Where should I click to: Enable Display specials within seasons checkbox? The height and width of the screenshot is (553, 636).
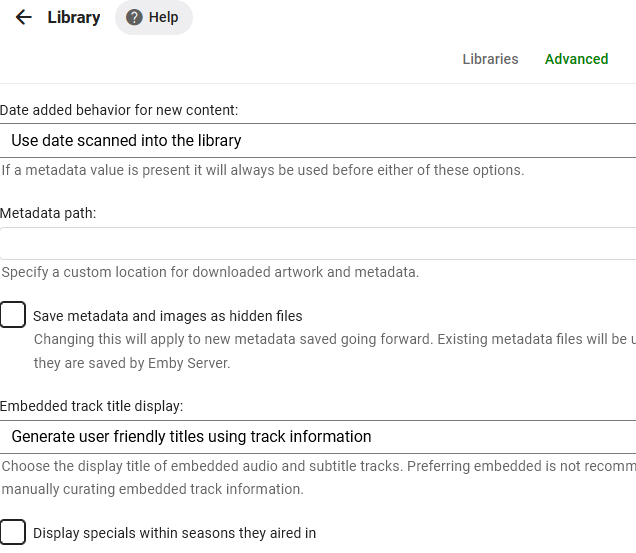click(13, 532)
